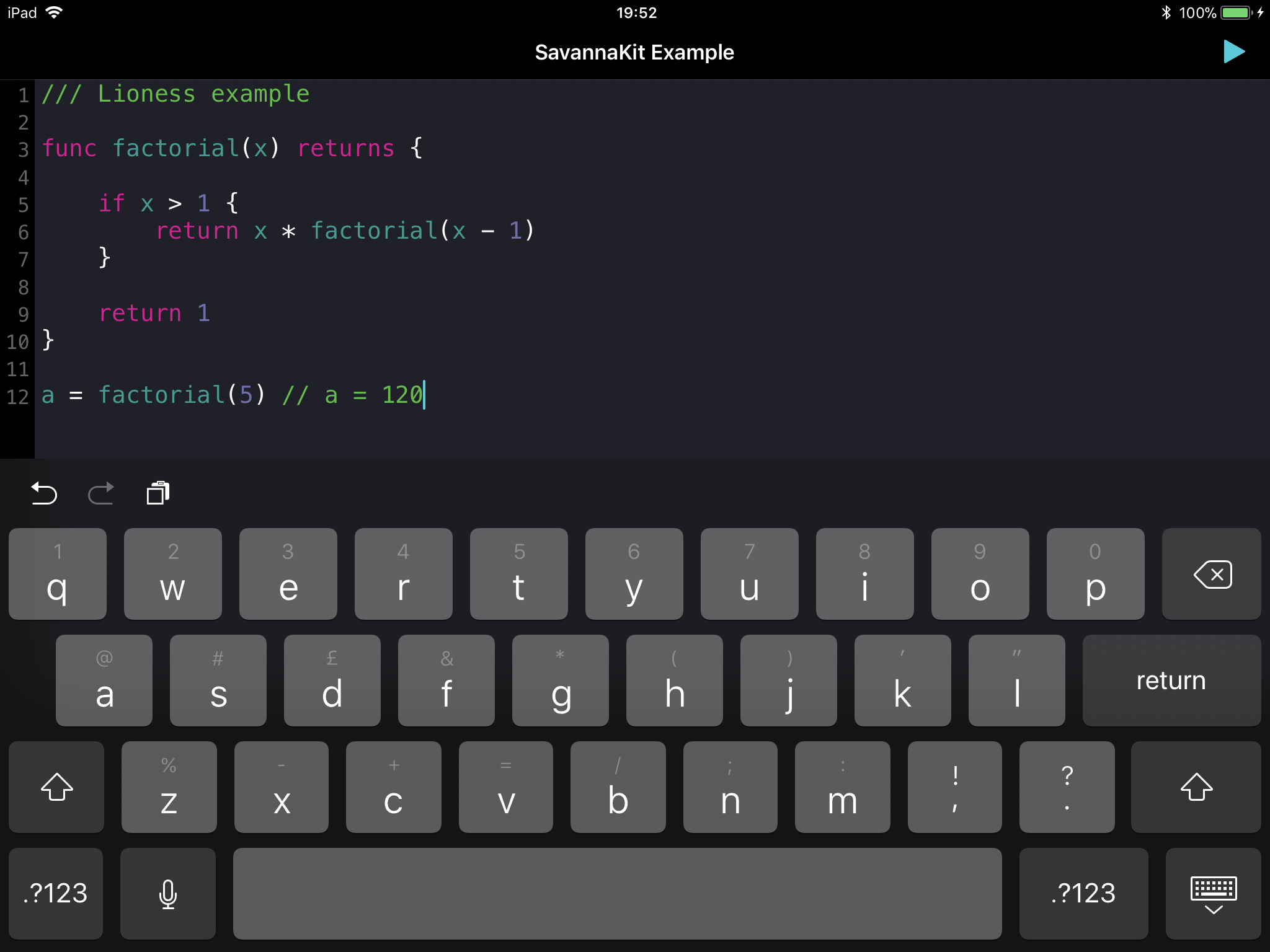Tap the exclamation comma key
This screenshot has height=952, width=1270.
pos(955,787)
